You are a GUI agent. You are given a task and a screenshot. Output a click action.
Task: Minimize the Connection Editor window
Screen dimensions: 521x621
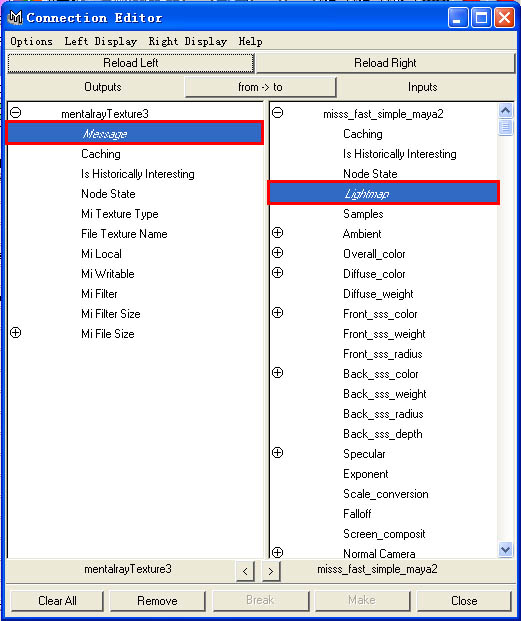[458, 18]
